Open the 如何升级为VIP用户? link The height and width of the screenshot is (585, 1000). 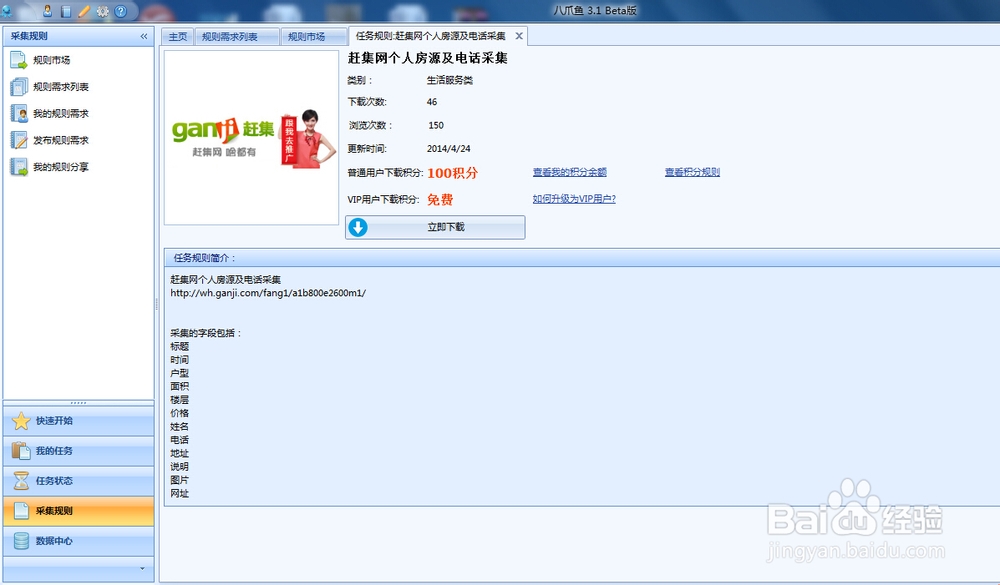point(574,199)
